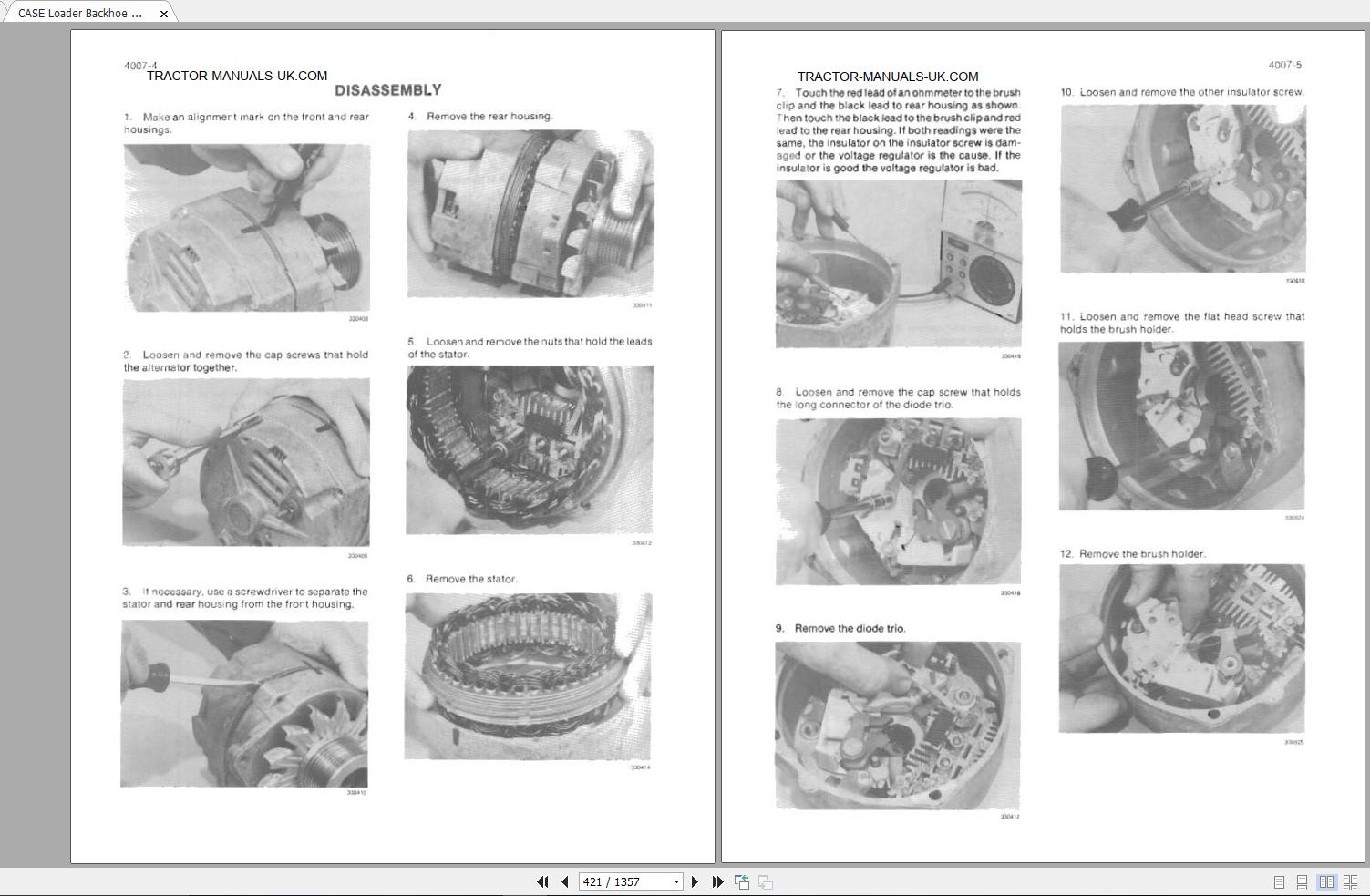Click text "Loosen and remove the cap screw that holds"

coord(908,392)
